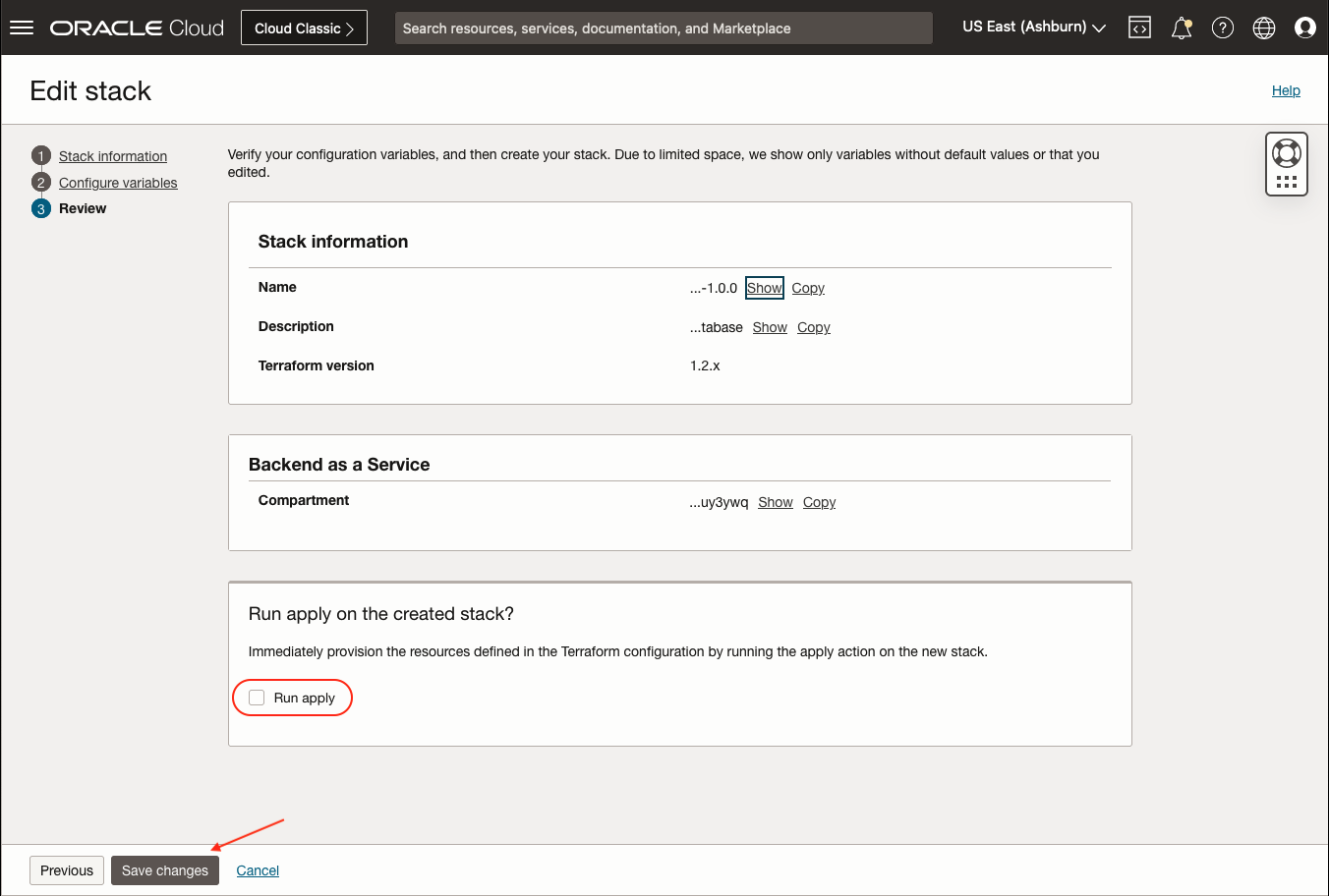Open the language globe icon
1329x896 pixels.
pos(1264,28)
